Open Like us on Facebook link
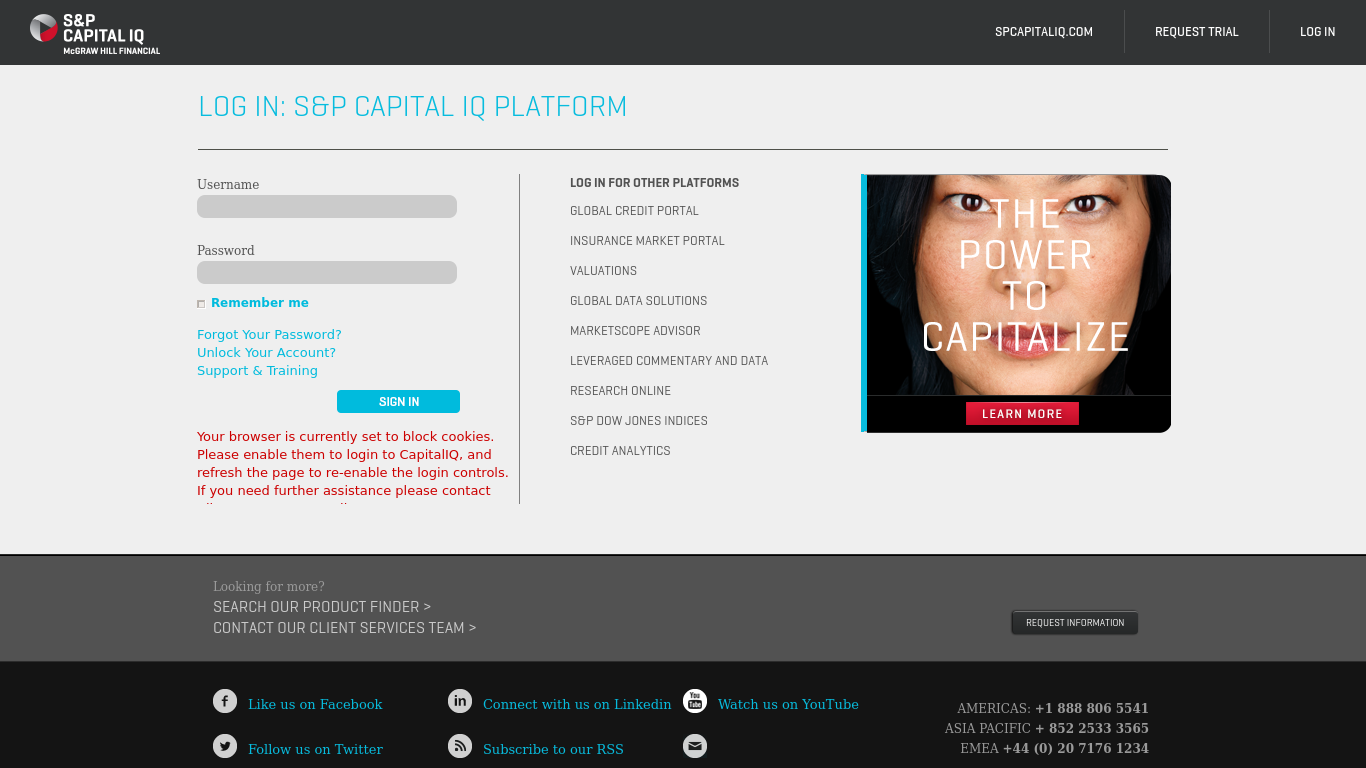 (x=315, y=705)
